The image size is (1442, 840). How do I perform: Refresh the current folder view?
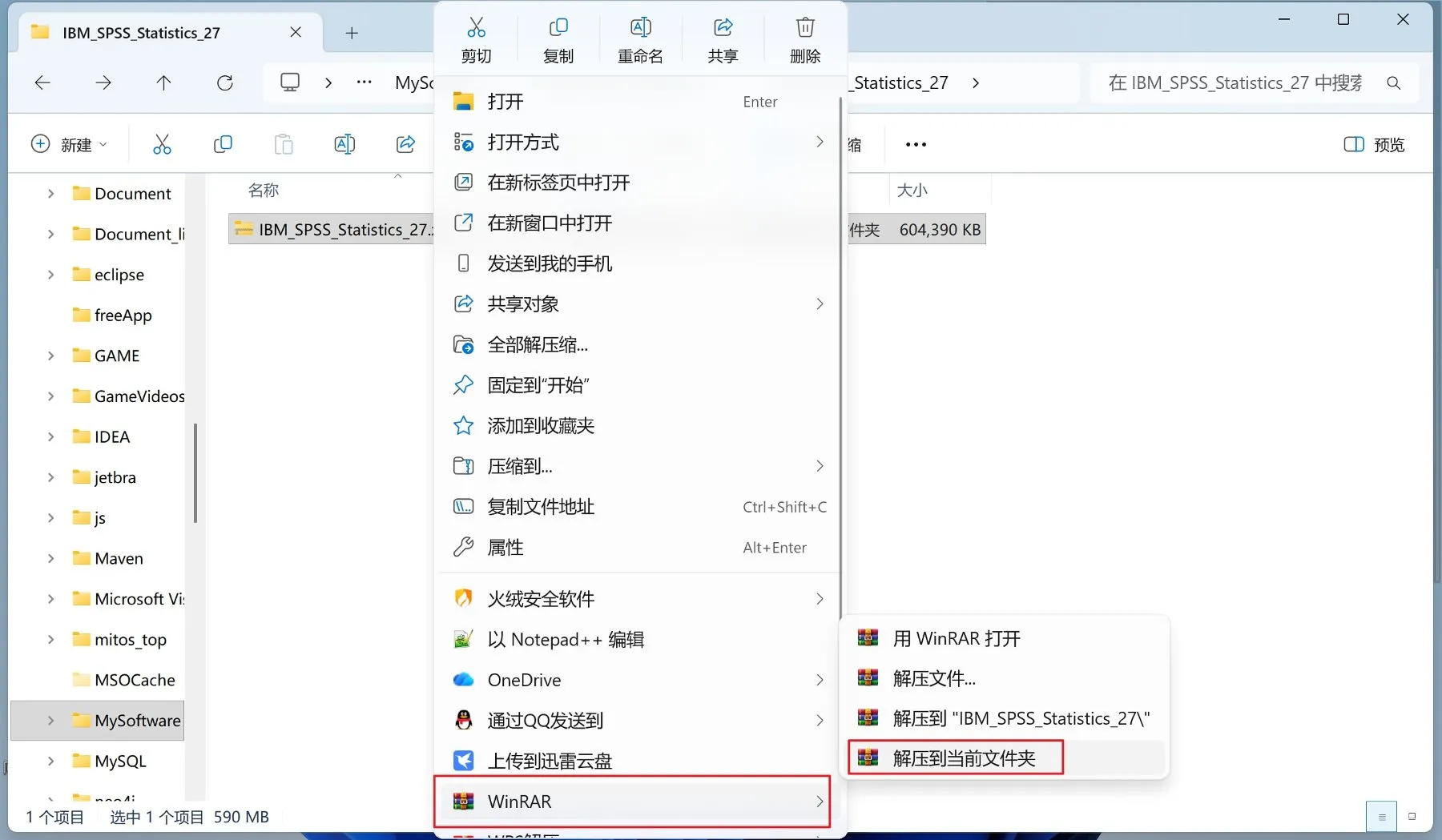pyautogui.click(x=225, y=82)
